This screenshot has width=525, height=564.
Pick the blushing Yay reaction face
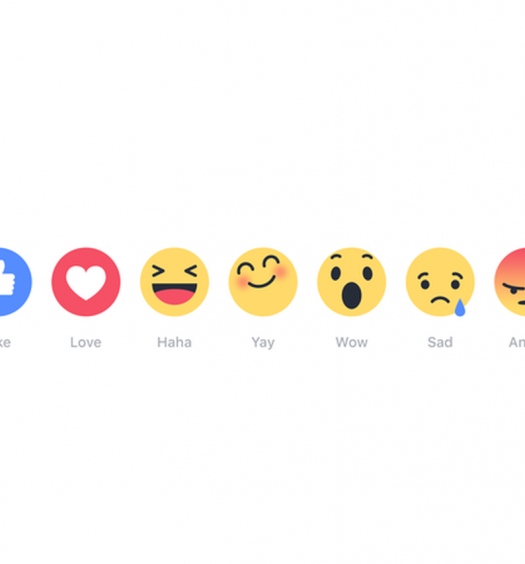click(263, 282)
